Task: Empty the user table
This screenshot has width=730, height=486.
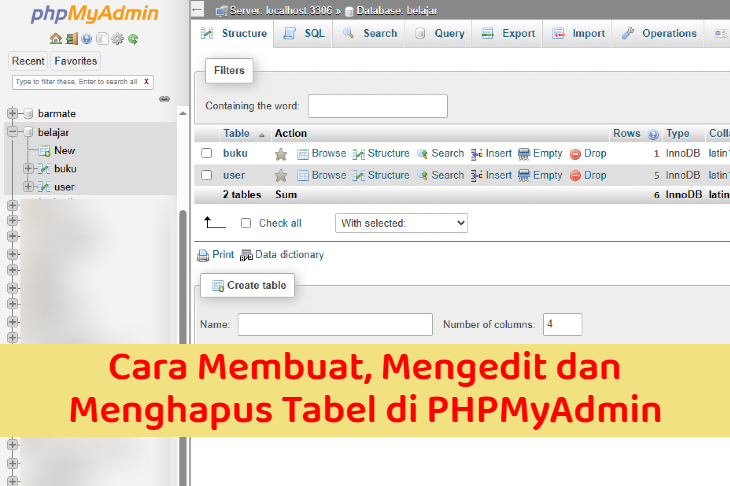Action: coord(540,176)
